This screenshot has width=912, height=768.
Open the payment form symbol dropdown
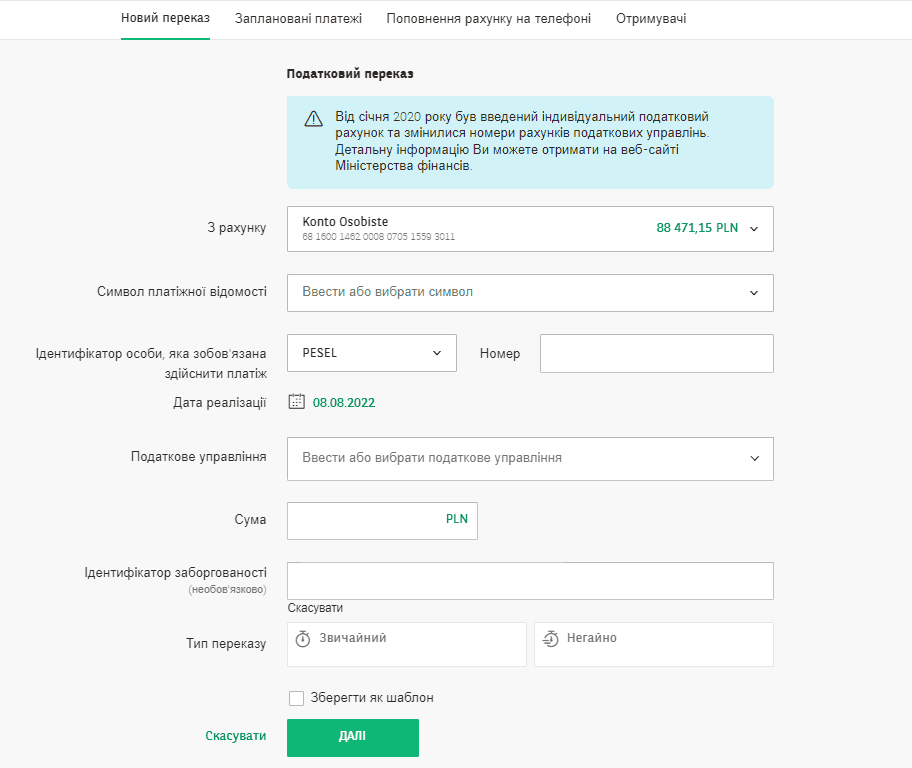(x=754, y=293)
